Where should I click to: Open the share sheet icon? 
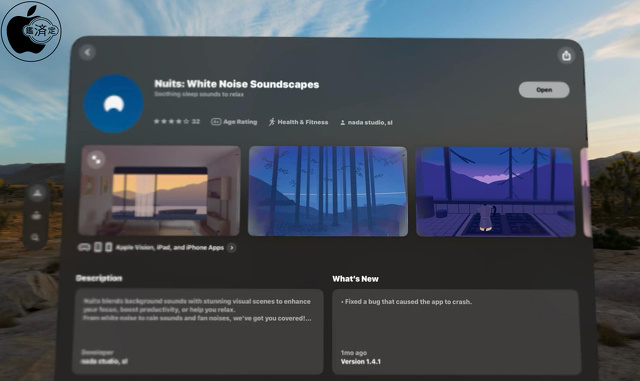(566, 56)
